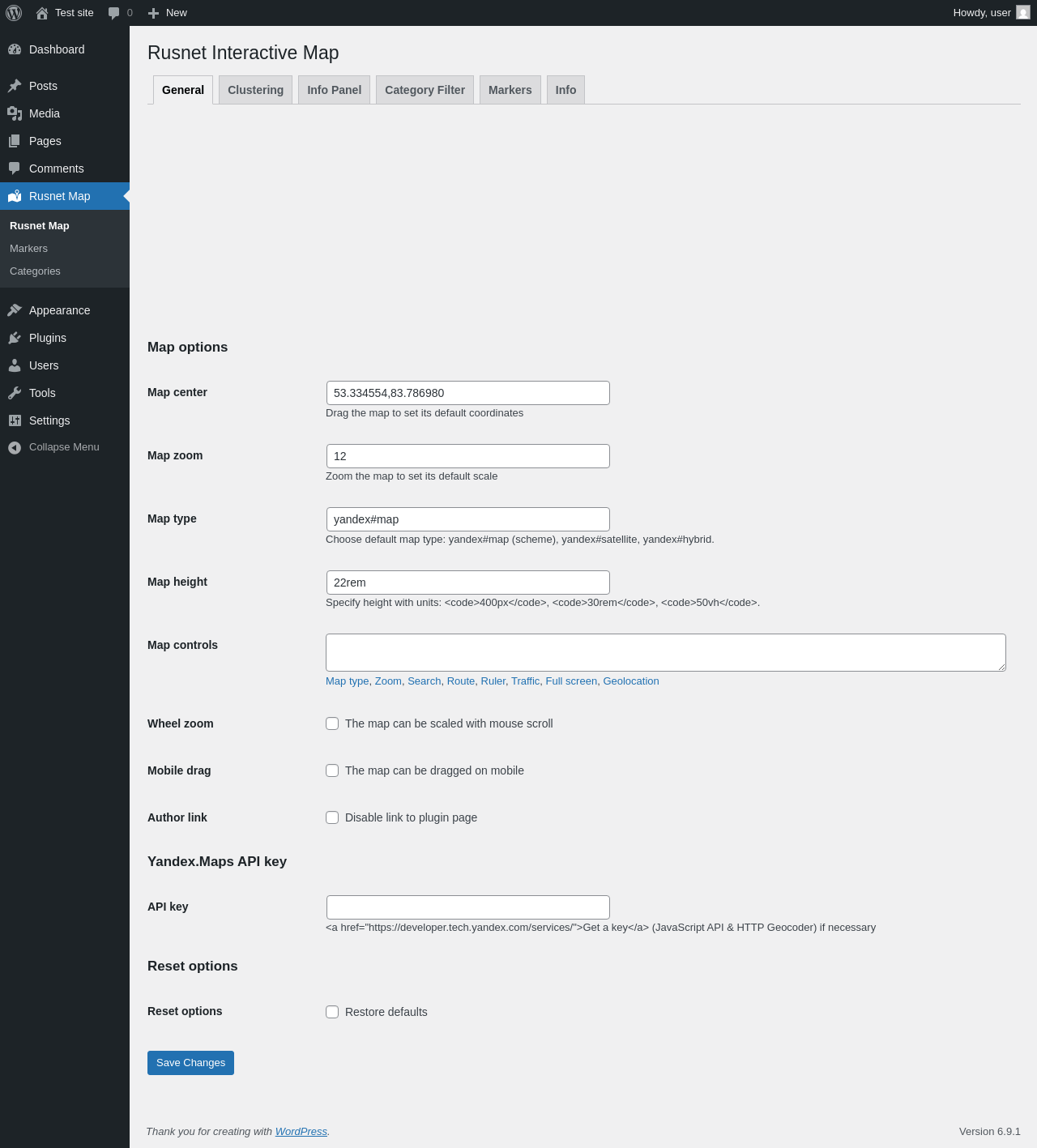
Task: Add Map type control link
Action: pyautogui.click(x=347, y=681)
